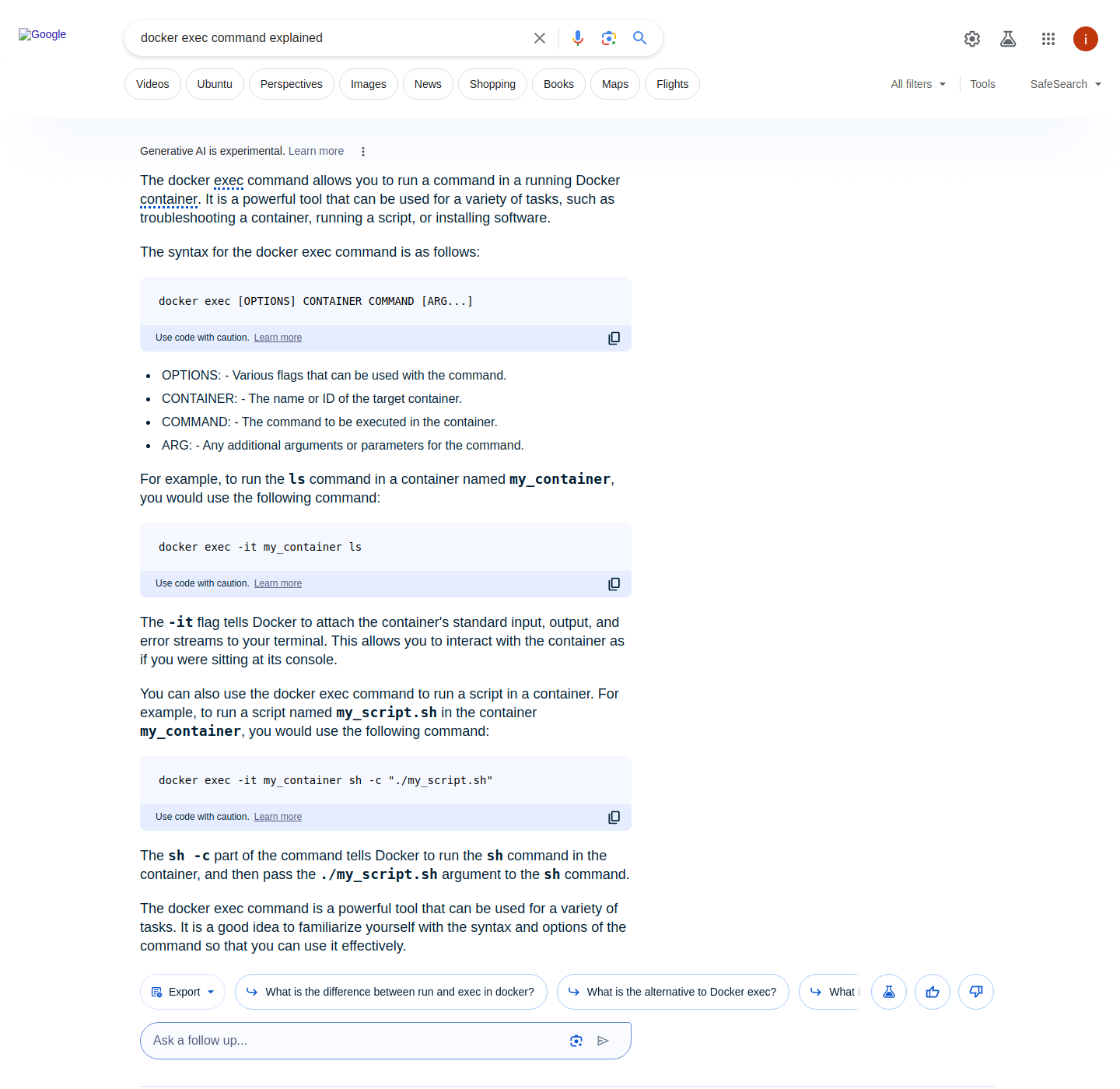Click the voice search microphone icon
The width and height of the screenshot is (1120, 1089).
(x=577, y=38)
